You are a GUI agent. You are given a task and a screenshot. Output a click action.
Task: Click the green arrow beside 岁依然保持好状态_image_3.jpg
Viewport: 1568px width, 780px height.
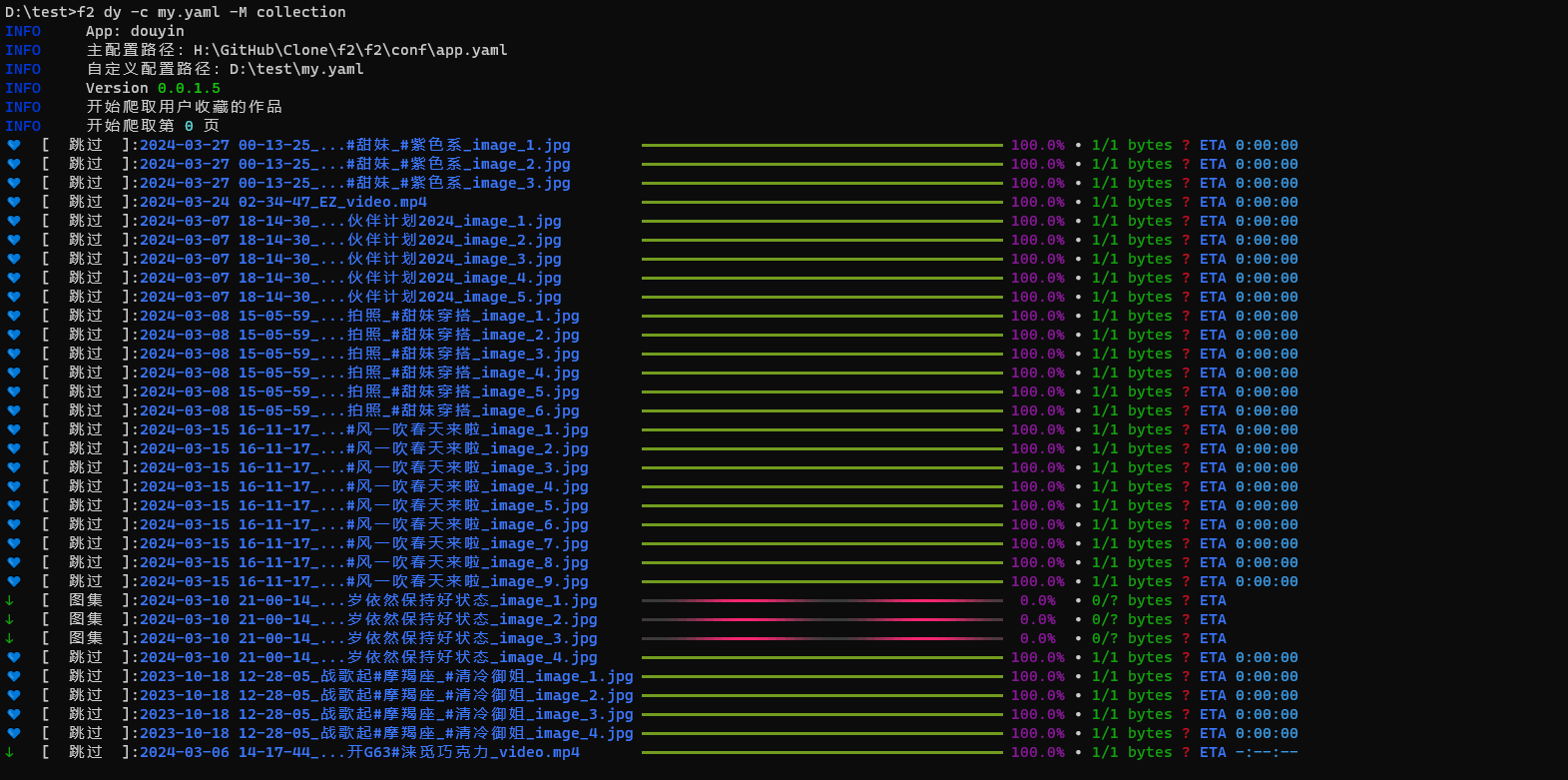click(10, 638)
